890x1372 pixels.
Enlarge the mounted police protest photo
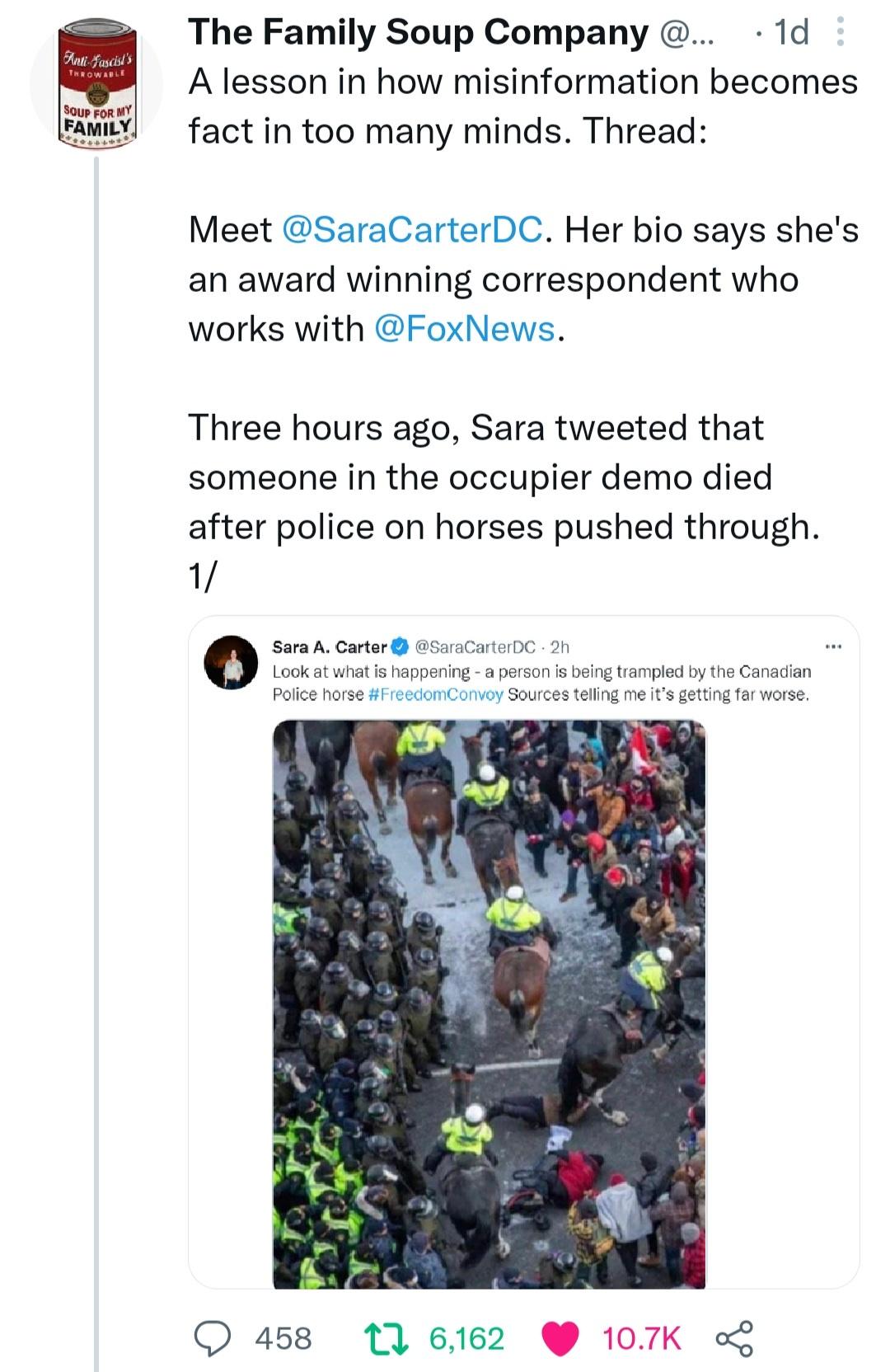489,1004
